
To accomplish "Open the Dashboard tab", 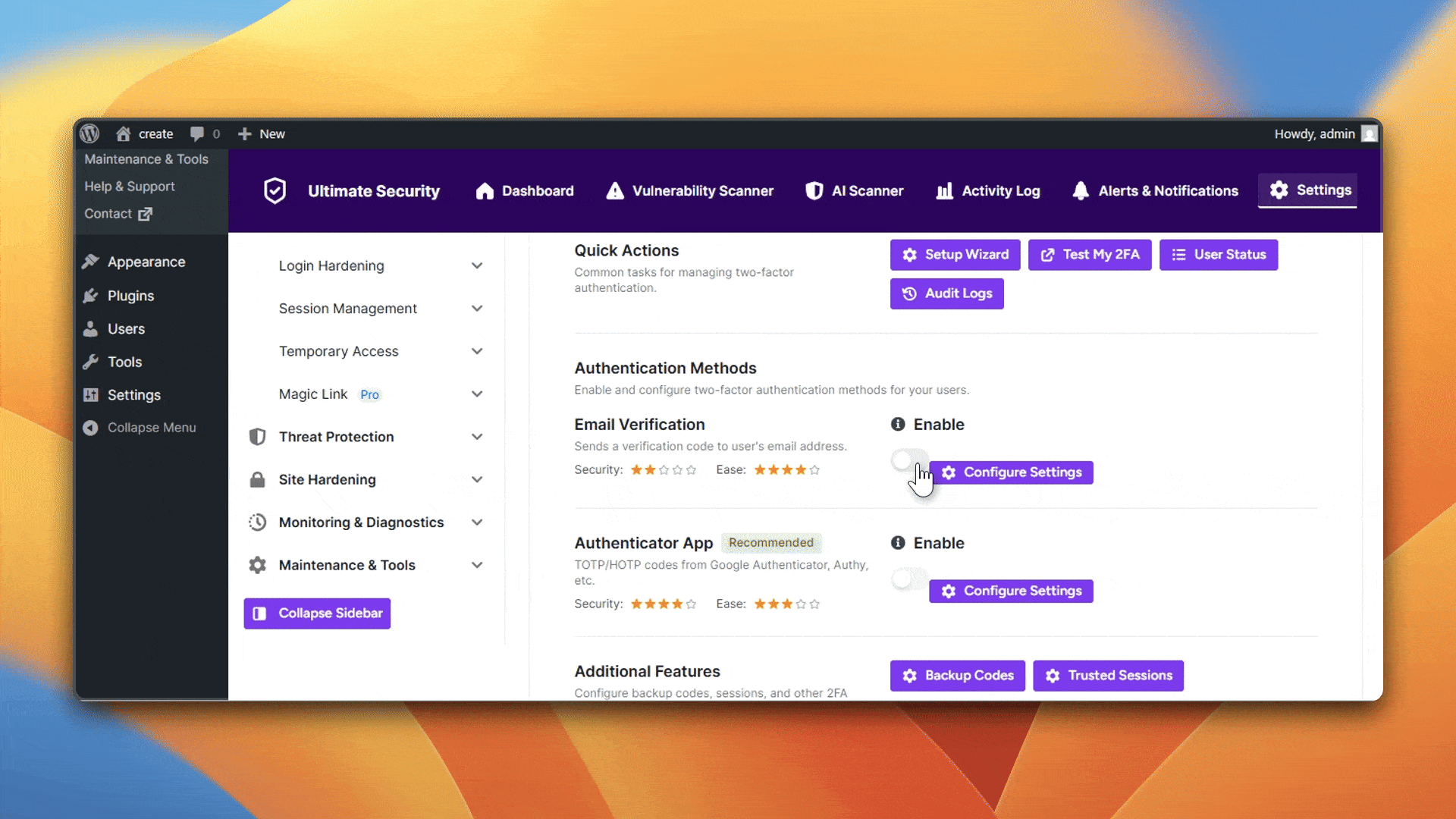I will (x=525, y=191).
